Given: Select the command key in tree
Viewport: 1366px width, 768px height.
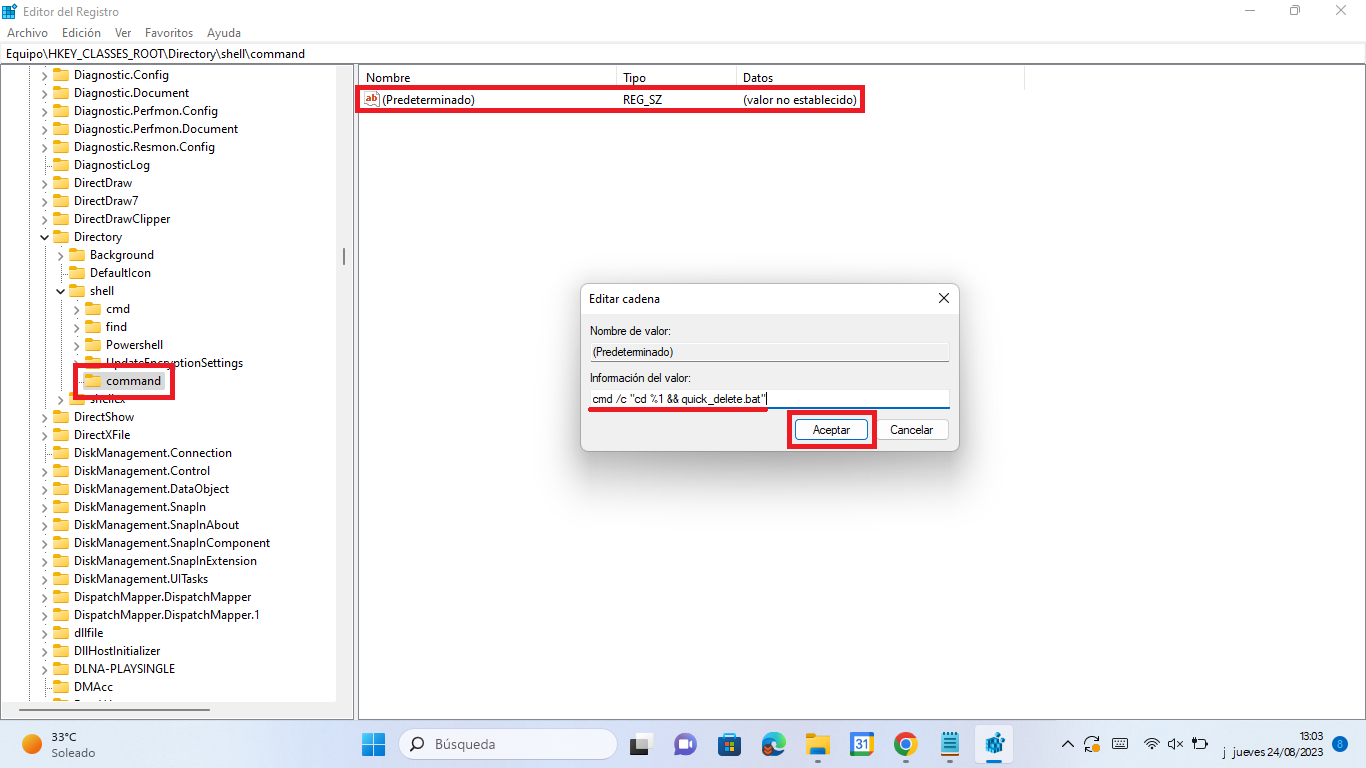Looking at the screenshot, I should [133, 381].
